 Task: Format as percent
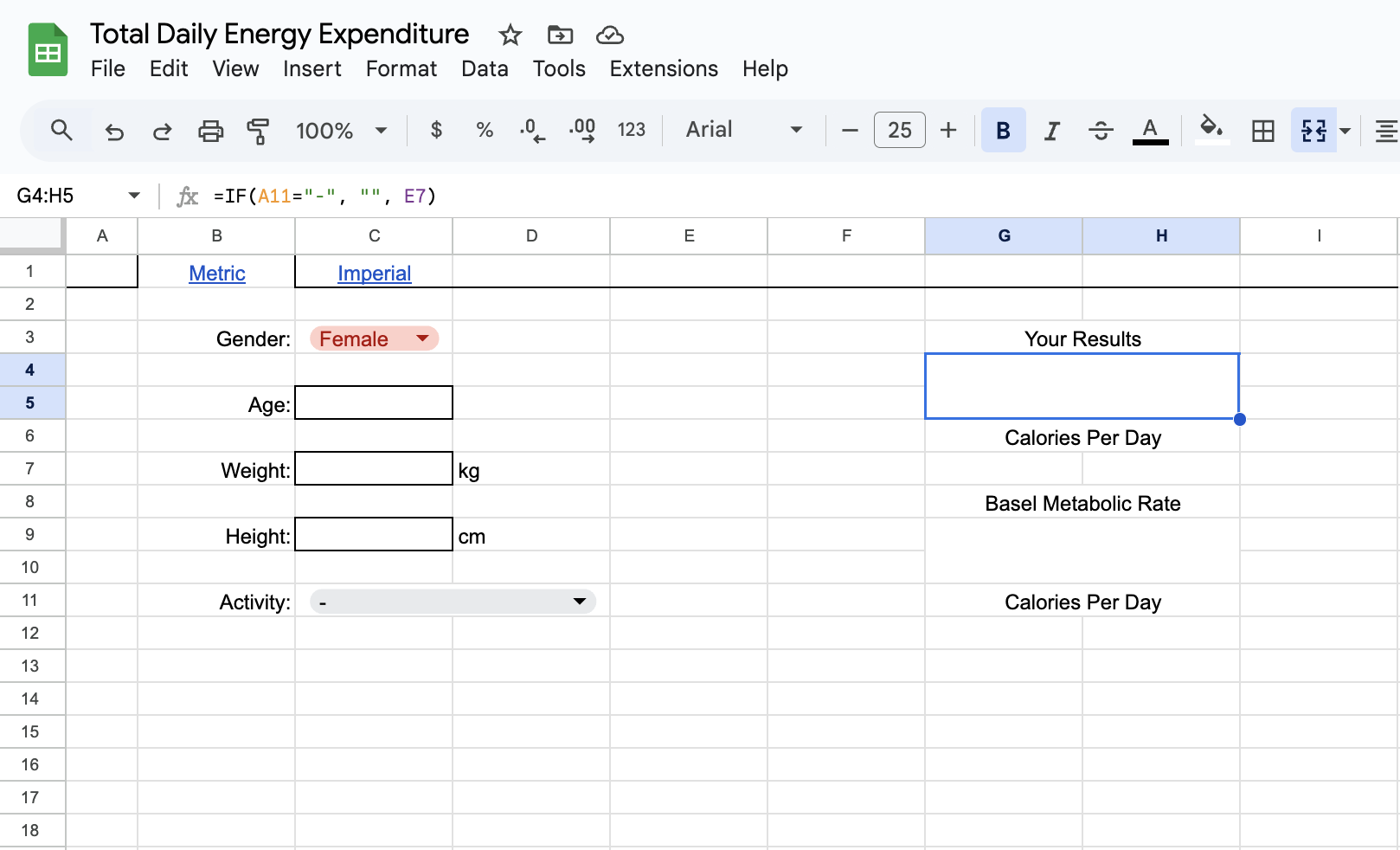point(485,131)
